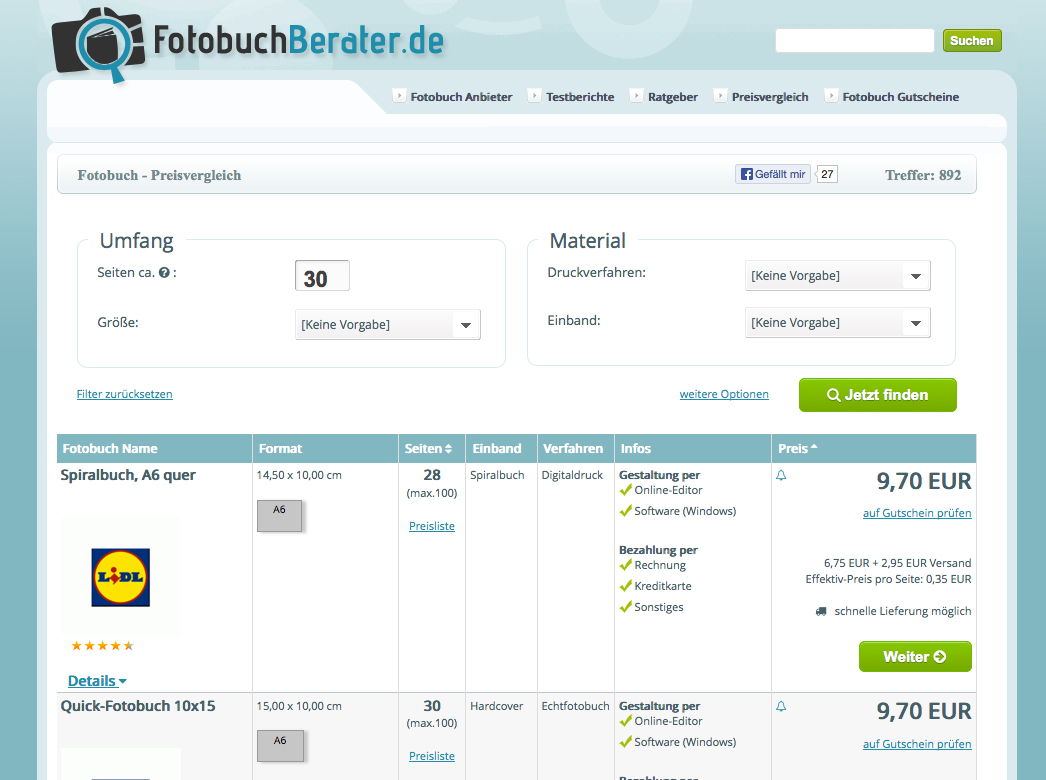Click the Quick-Fotobuch 10x15 title
Viewport: 1046px width, 780px height.
[138, 706]
